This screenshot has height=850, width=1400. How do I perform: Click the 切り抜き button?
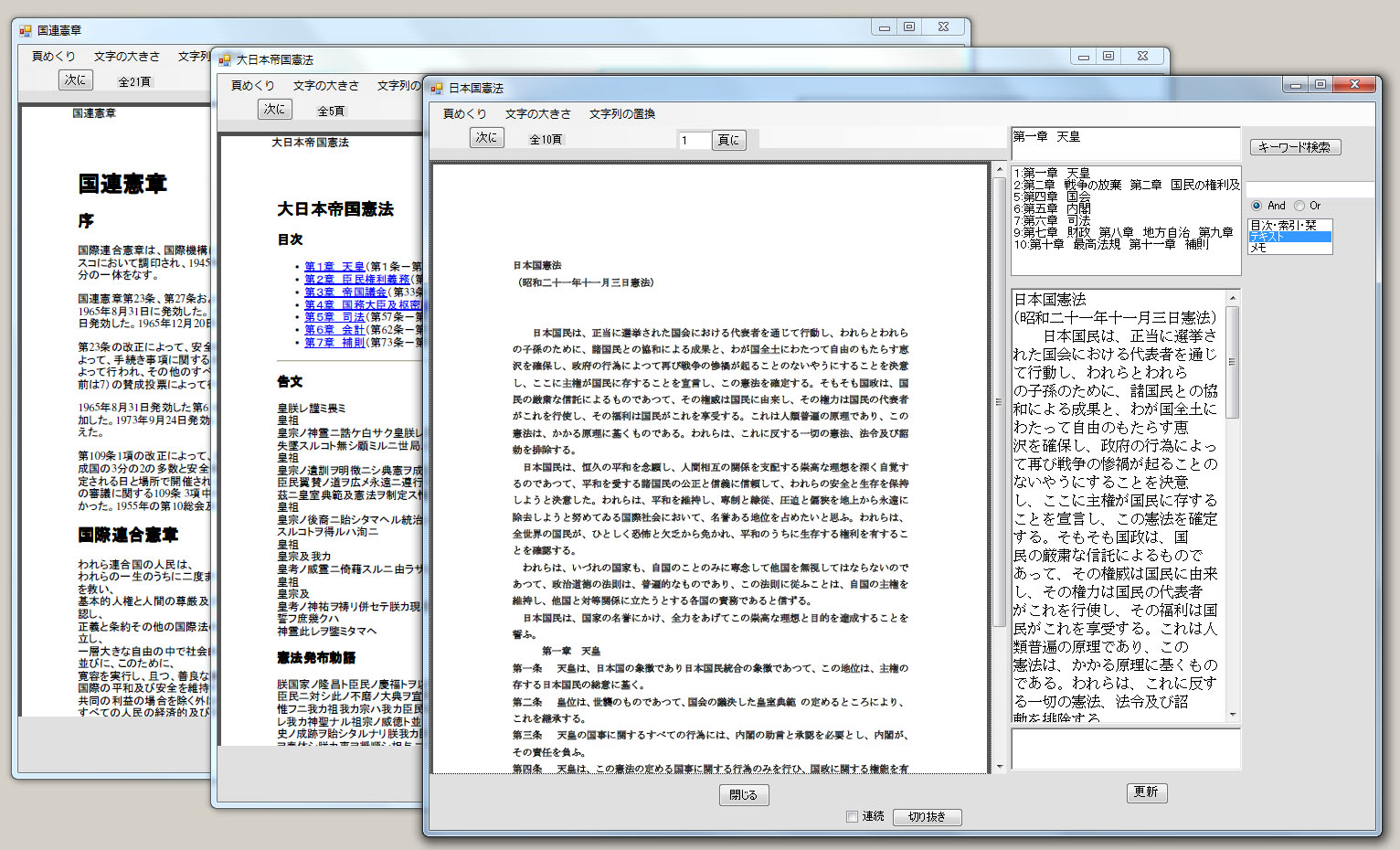tap(927, 817)
